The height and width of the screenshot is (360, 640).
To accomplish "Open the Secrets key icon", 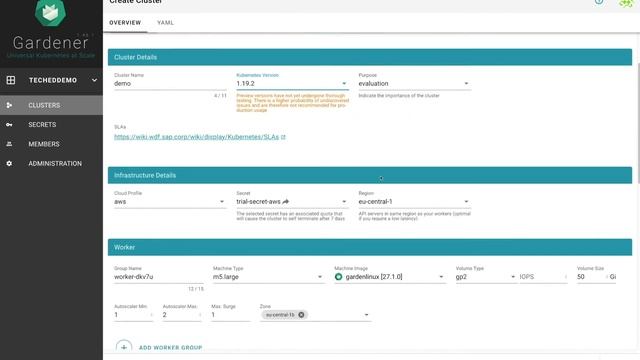I will [x=9, y=124].
